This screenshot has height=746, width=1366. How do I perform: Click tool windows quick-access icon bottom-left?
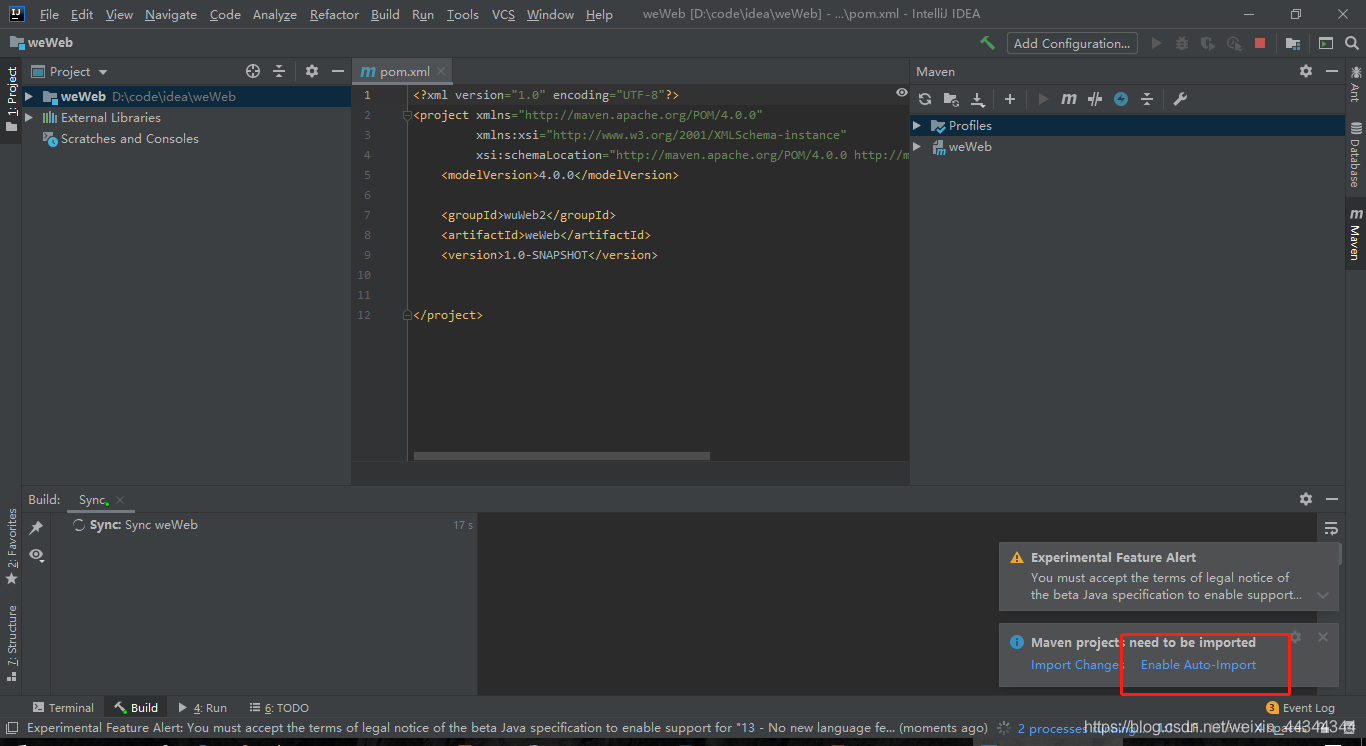click(11, 728)
